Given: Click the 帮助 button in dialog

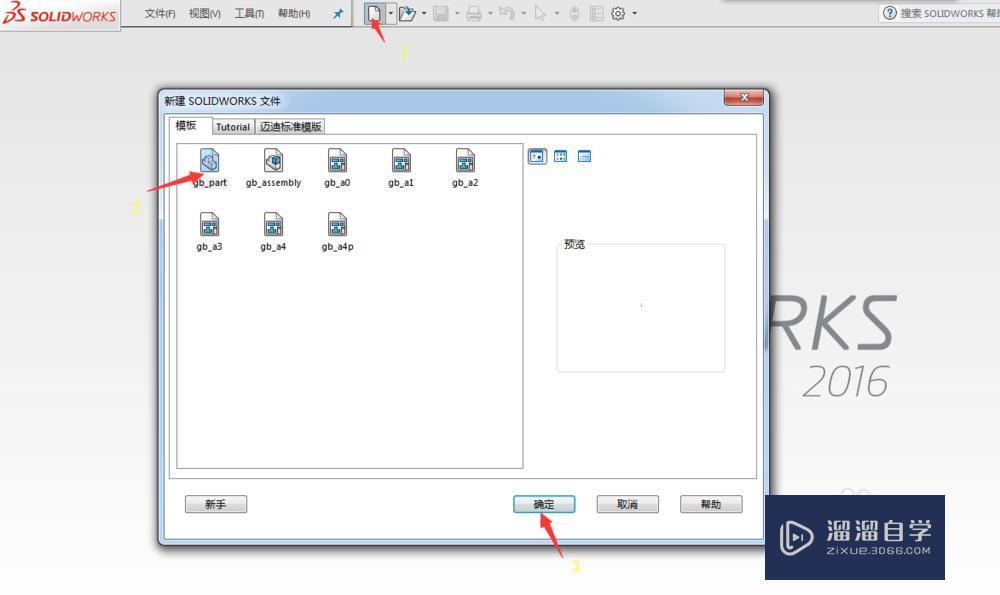Looking at the screenshot, I should [711, 504].
